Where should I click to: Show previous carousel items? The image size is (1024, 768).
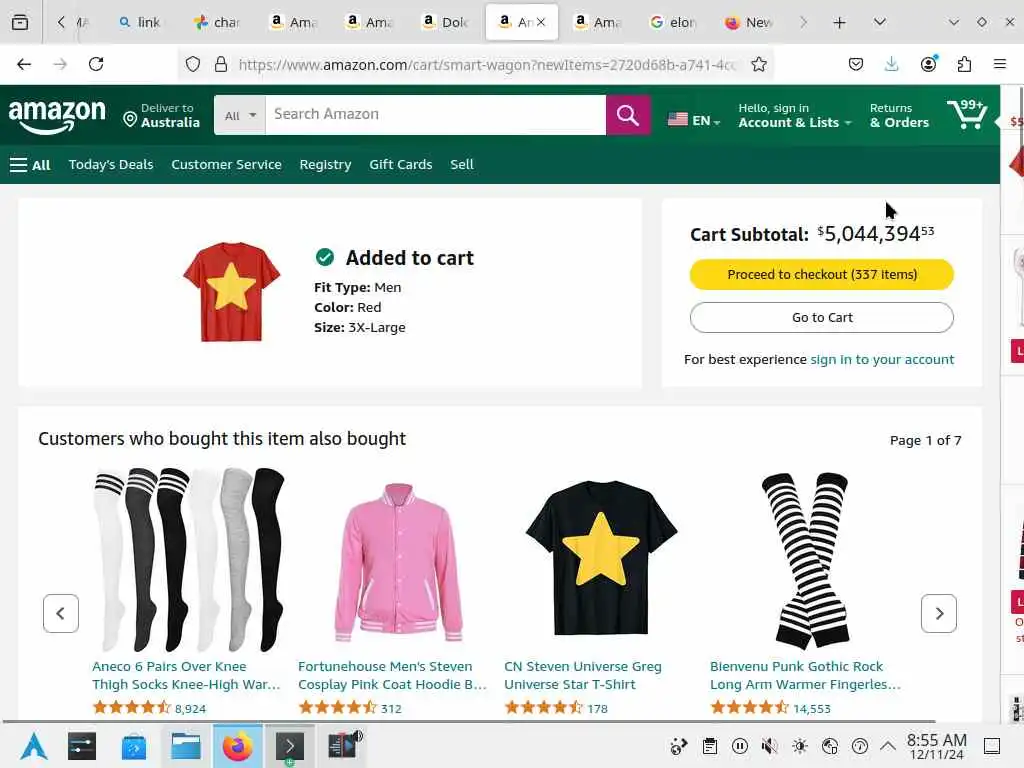coord(61,613)
